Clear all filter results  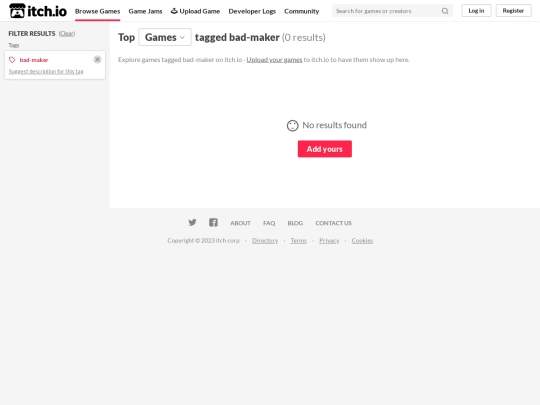pyautogui.click(x=67, y=33)
